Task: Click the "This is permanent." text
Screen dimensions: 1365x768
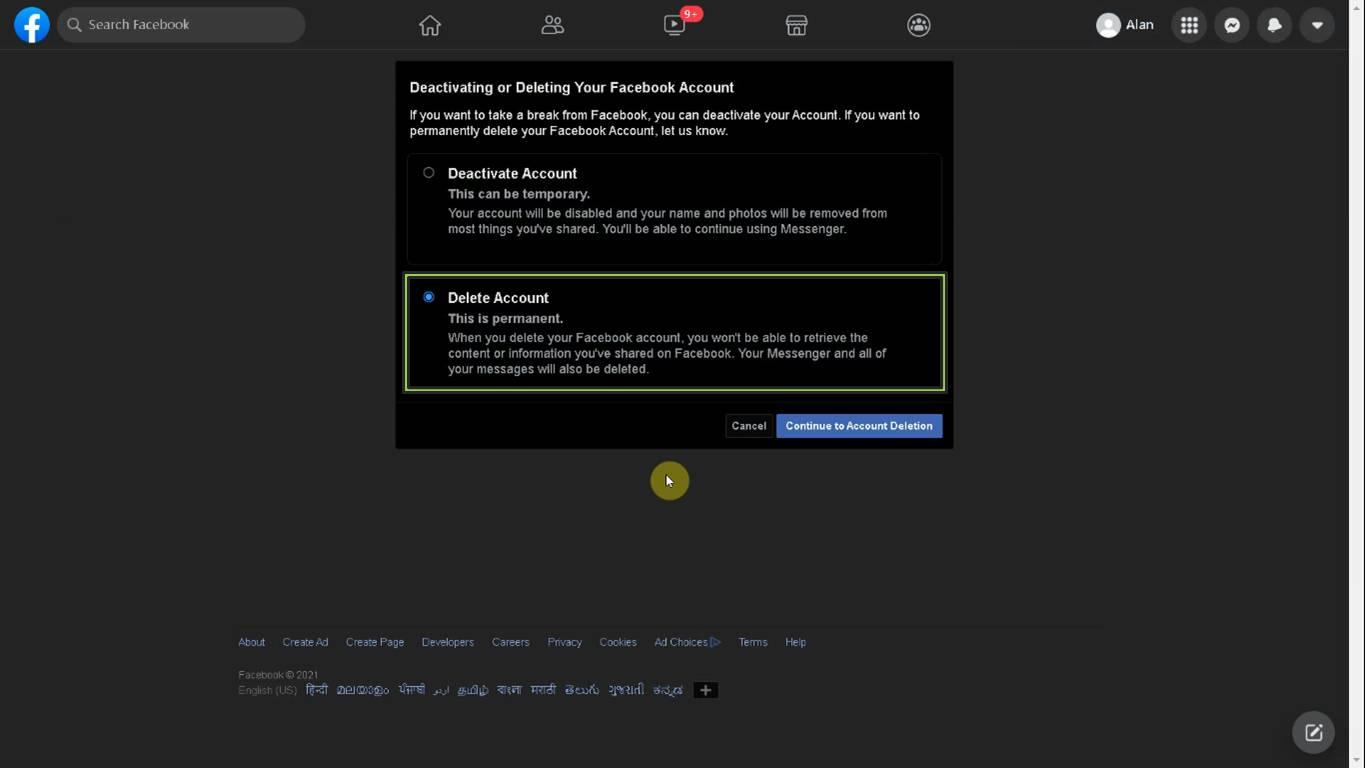Action: click(x=505, y=319)
